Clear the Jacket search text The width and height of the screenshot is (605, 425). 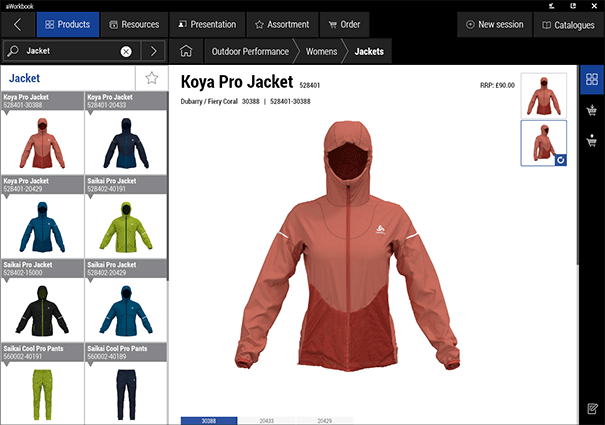tap(126, 51)
